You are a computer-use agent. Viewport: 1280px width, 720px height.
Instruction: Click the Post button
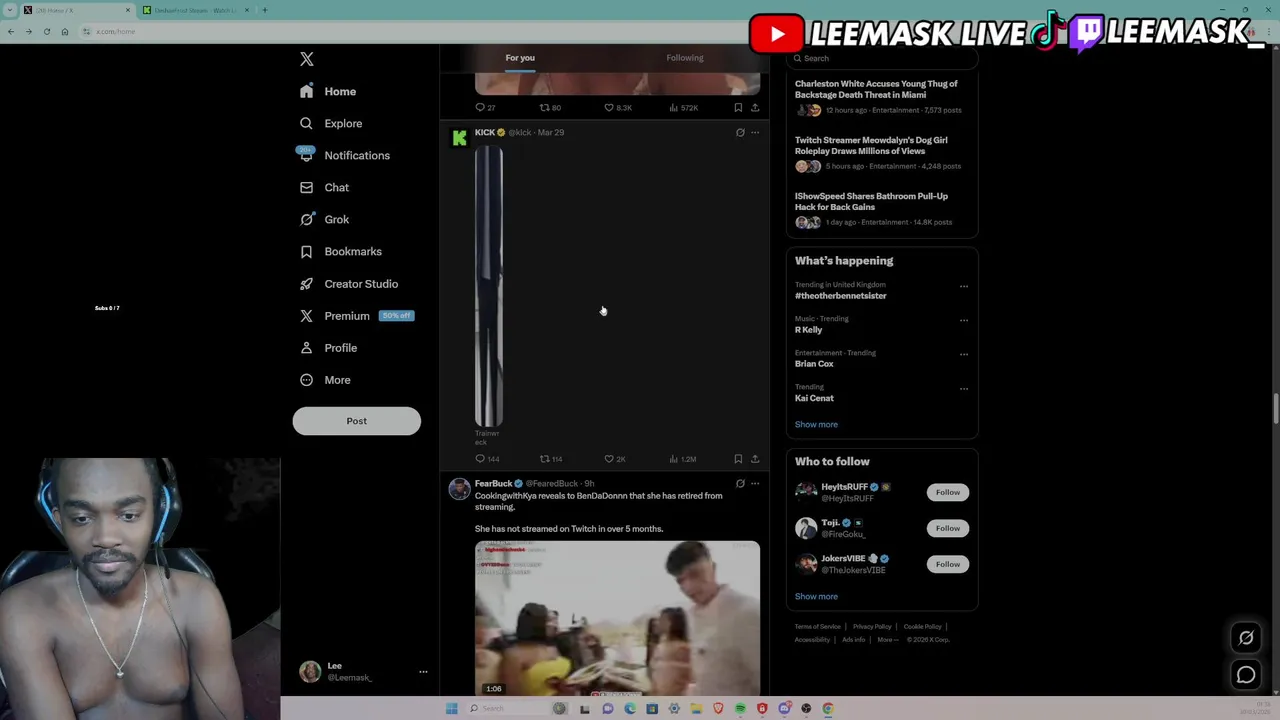356,421
